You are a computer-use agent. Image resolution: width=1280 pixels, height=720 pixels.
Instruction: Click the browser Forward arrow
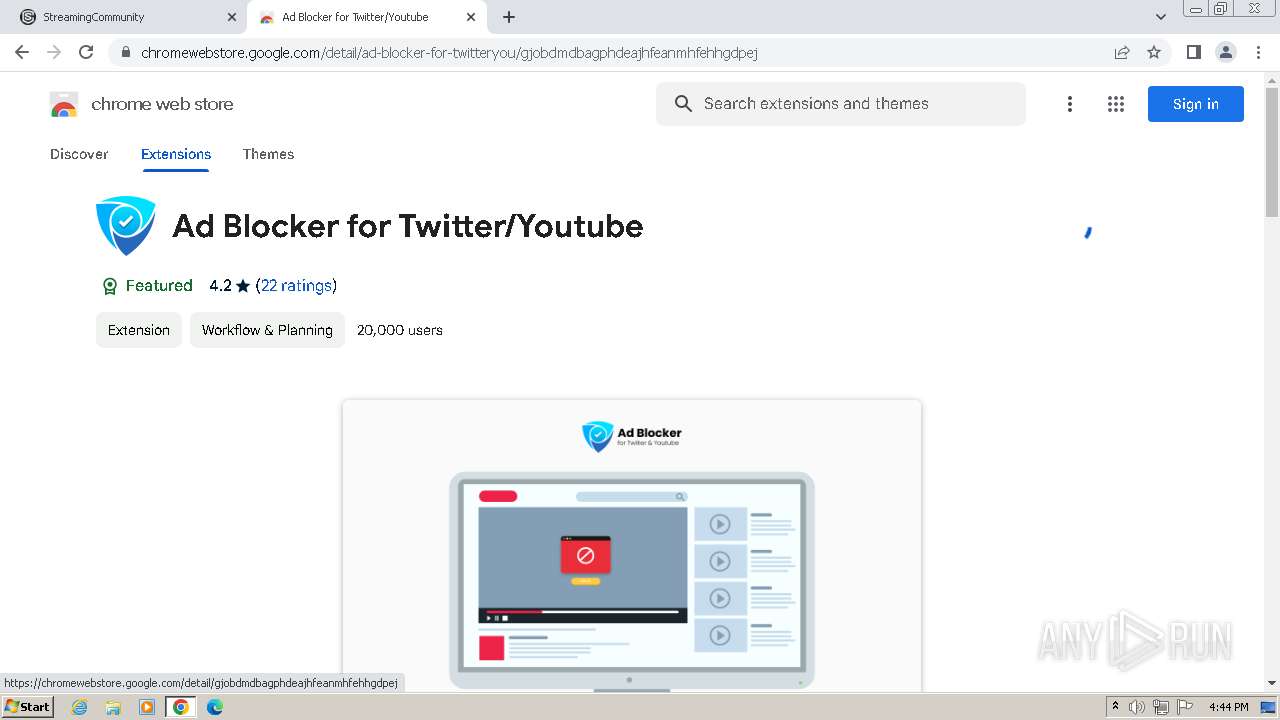pyautogui.click(x=54, y=52)
